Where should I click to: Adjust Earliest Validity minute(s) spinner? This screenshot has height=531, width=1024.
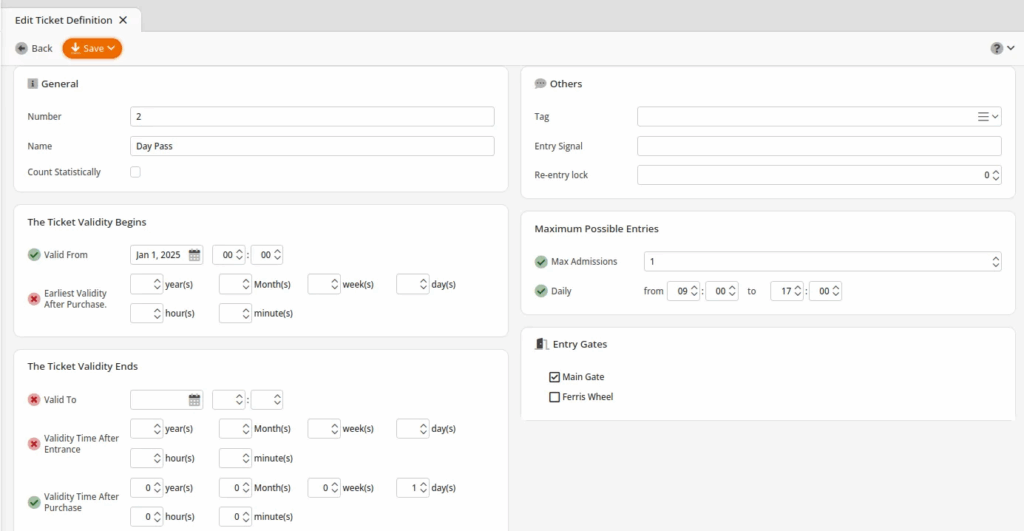(246, 314)
